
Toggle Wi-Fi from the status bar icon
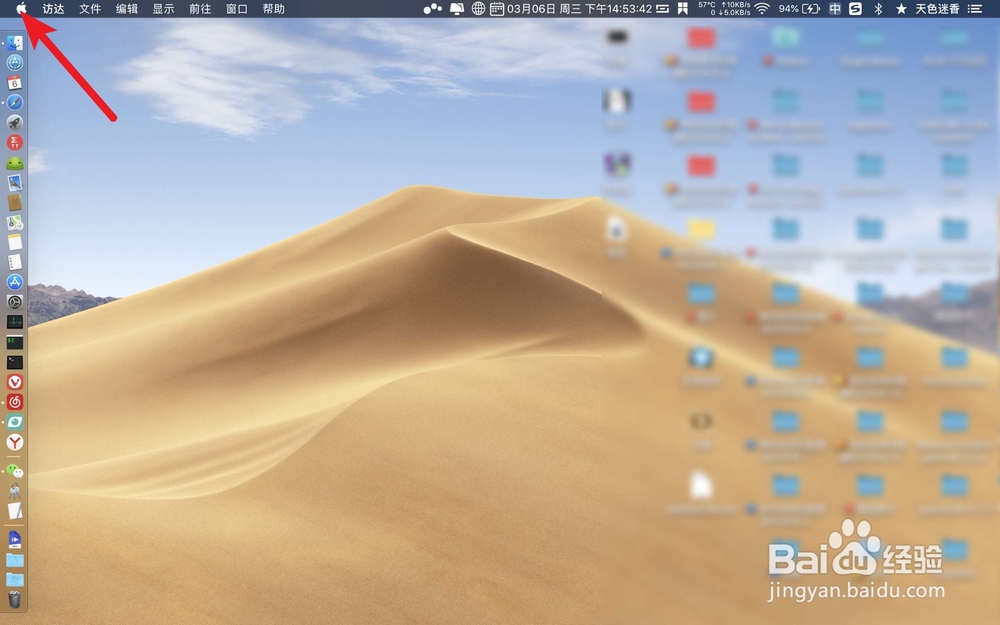[760, 10]
